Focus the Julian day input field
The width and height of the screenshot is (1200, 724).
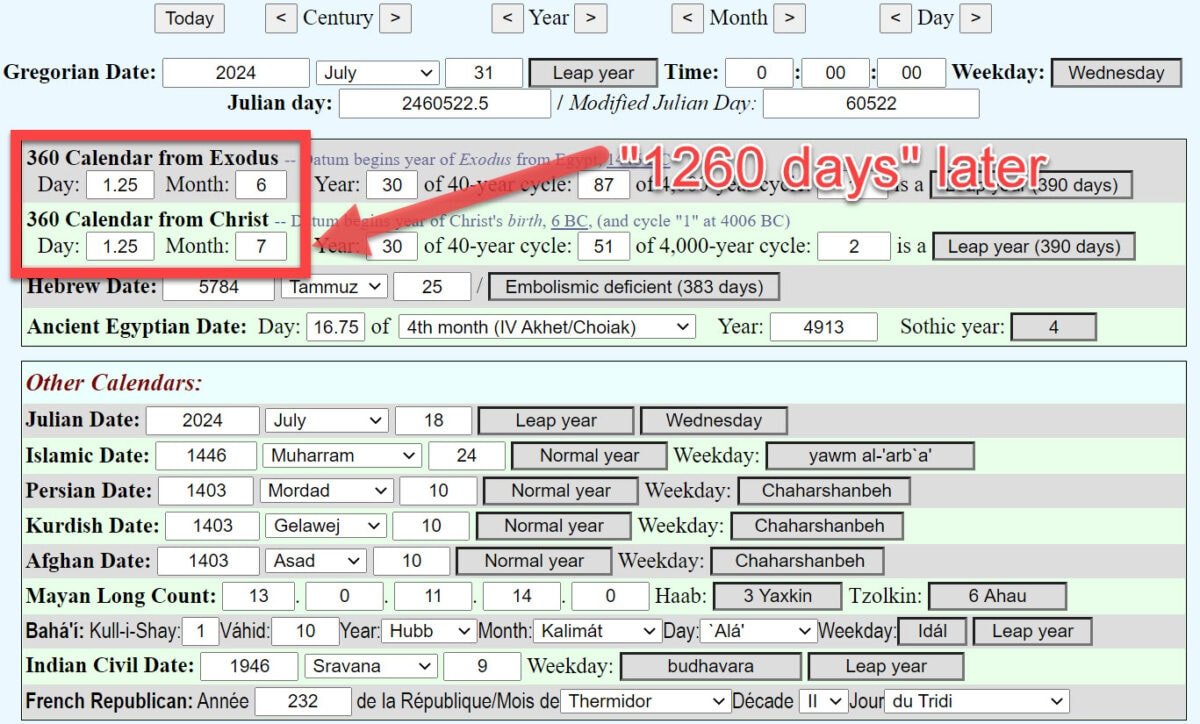point(444,104)
